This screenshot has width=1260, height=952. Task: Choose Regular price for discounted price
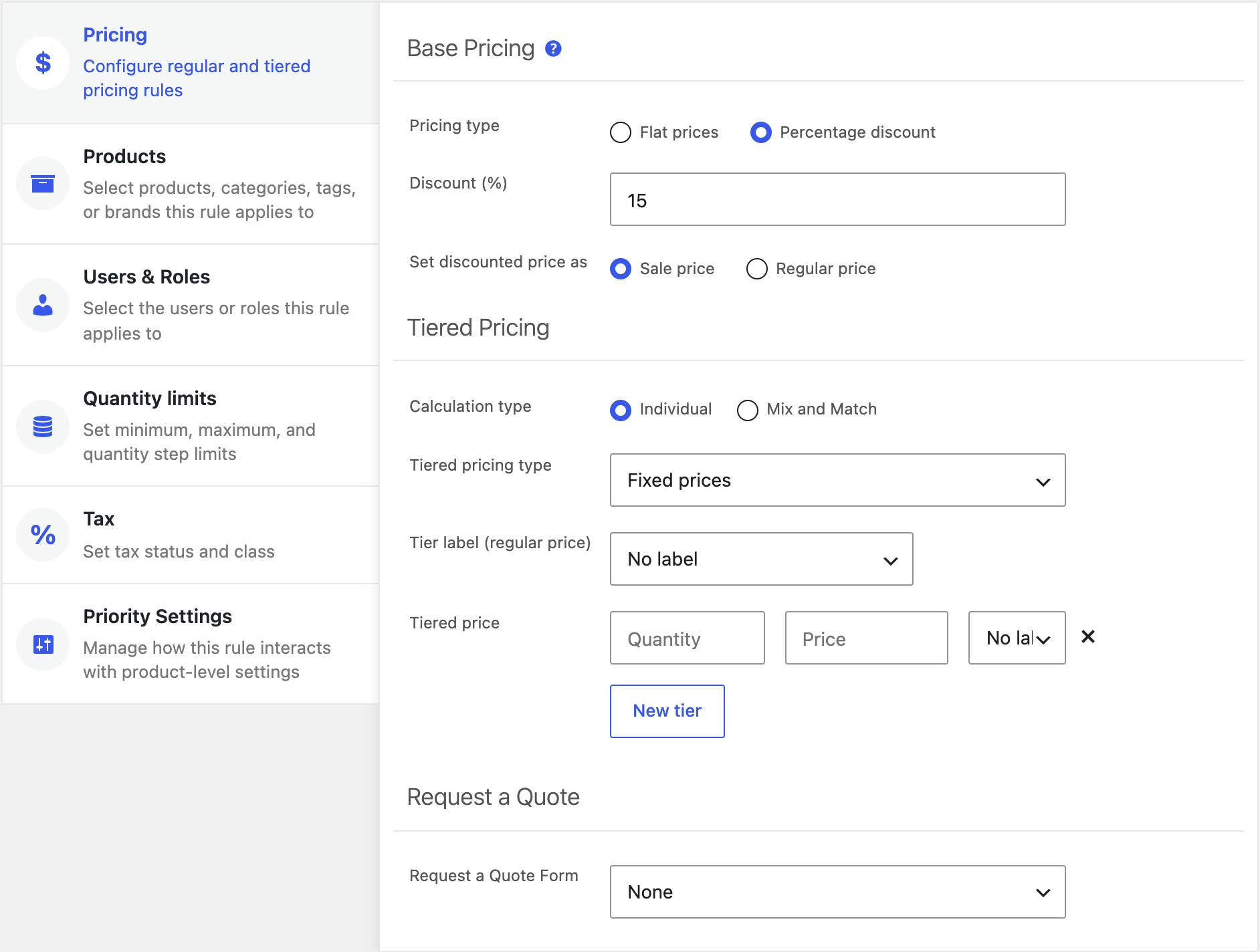click(x=757, y=269)
